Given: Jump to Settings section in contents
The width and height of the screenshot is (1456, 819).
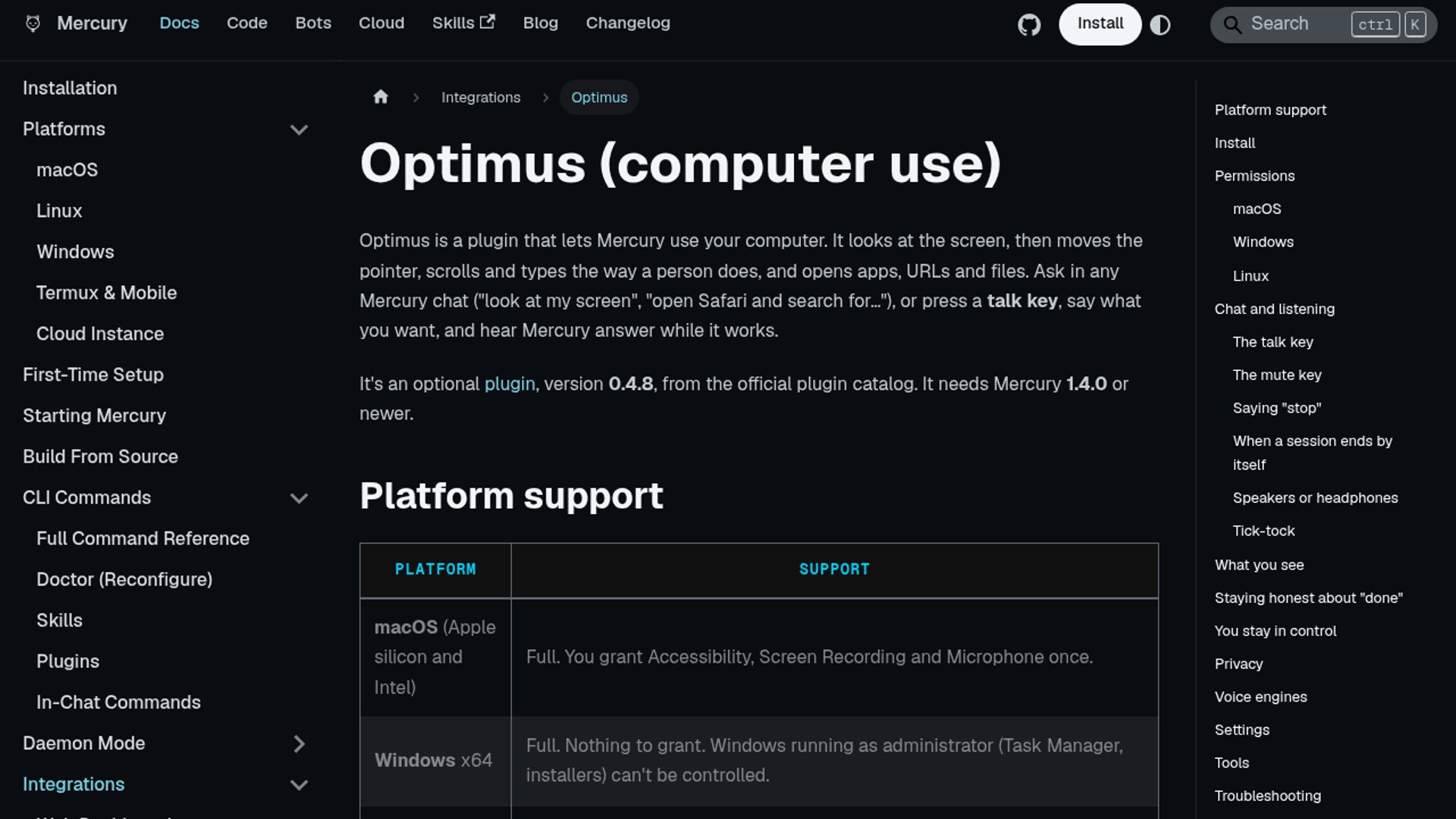Looking at the screenshot, I should click(1241, 730).
